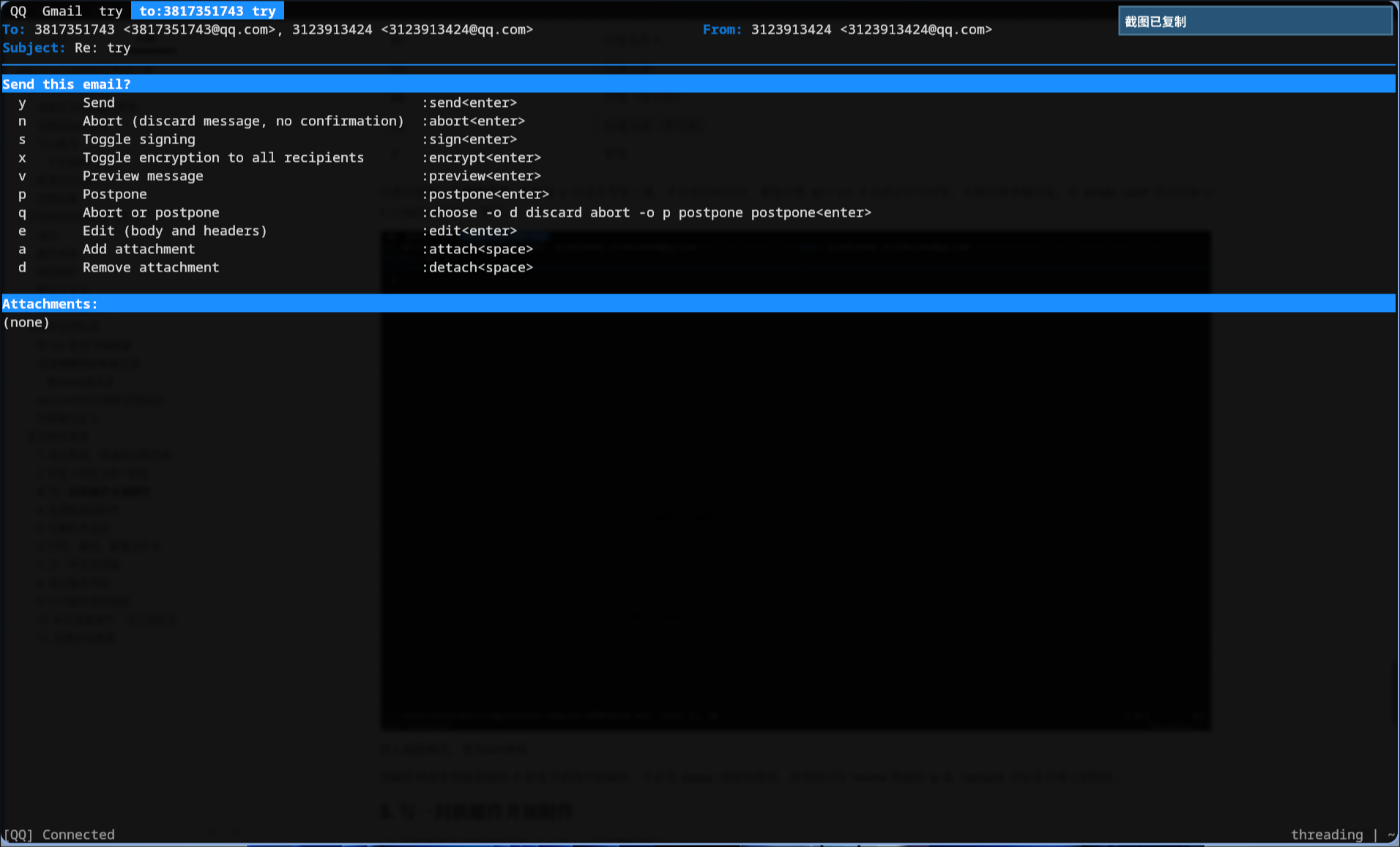
Task: Choose the Abort or postpone option
Action: pyautogui.click(x=151, y=212)
